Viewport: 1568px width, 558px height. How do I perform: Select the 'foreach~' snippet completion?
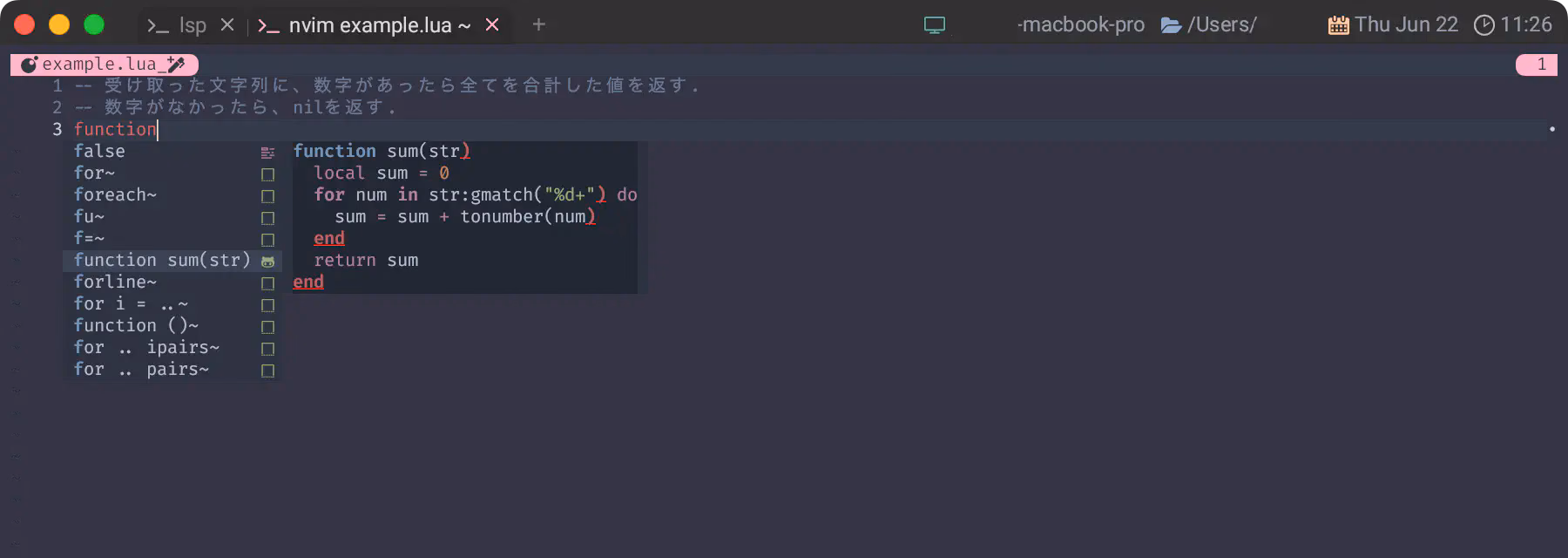[x=172, y=194]
